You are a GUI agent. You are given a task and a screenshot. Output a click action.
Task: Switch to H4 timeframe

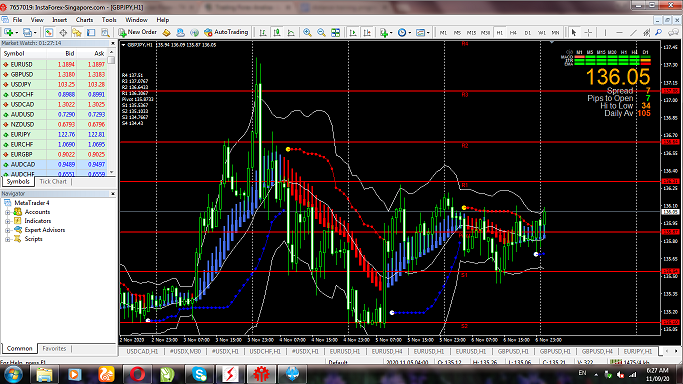(513, 33)
